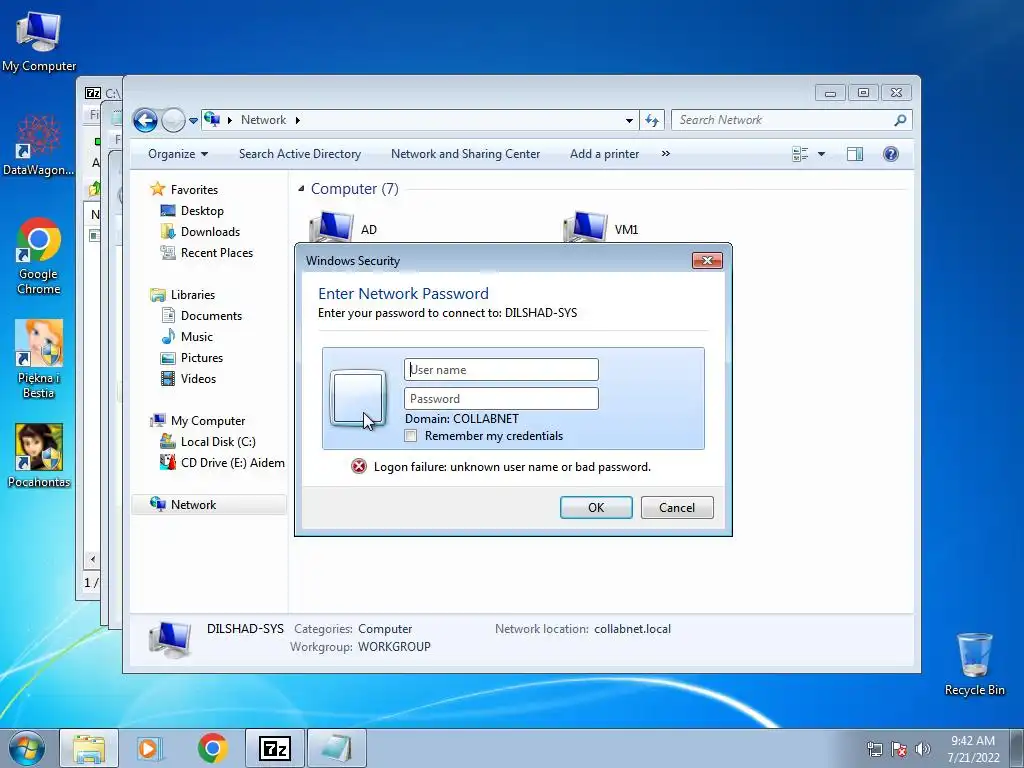
Task: Click the Action Center flag tray icon
Action: coord(899,749)
